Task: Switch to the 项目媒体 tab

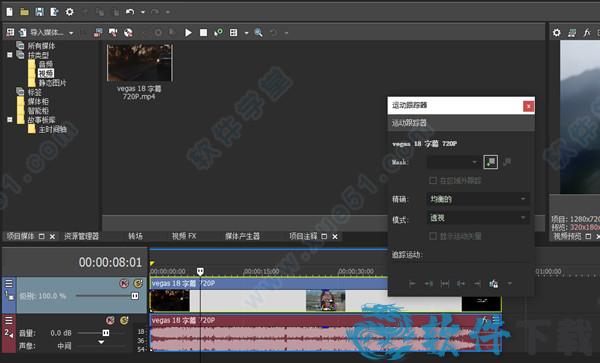Action: coord(21,236)
